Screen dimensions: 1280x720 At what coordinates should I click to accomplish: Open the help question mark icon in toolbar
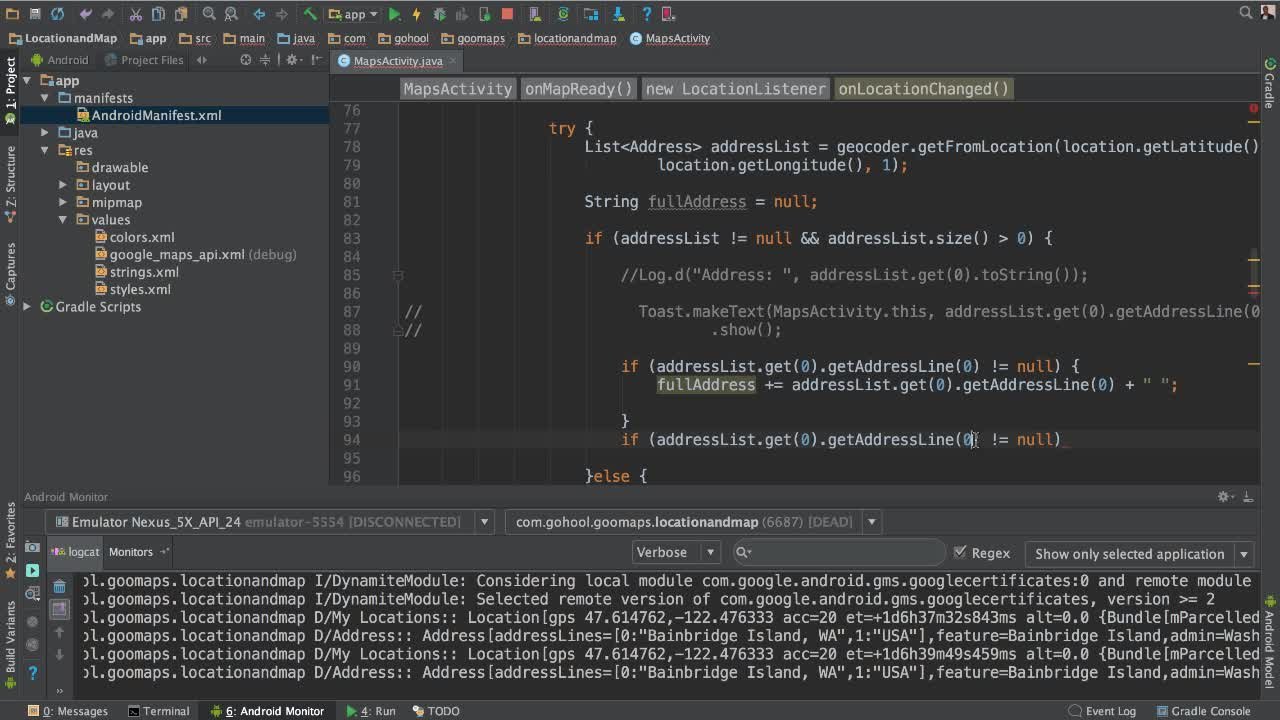click(x=646, y=14)
